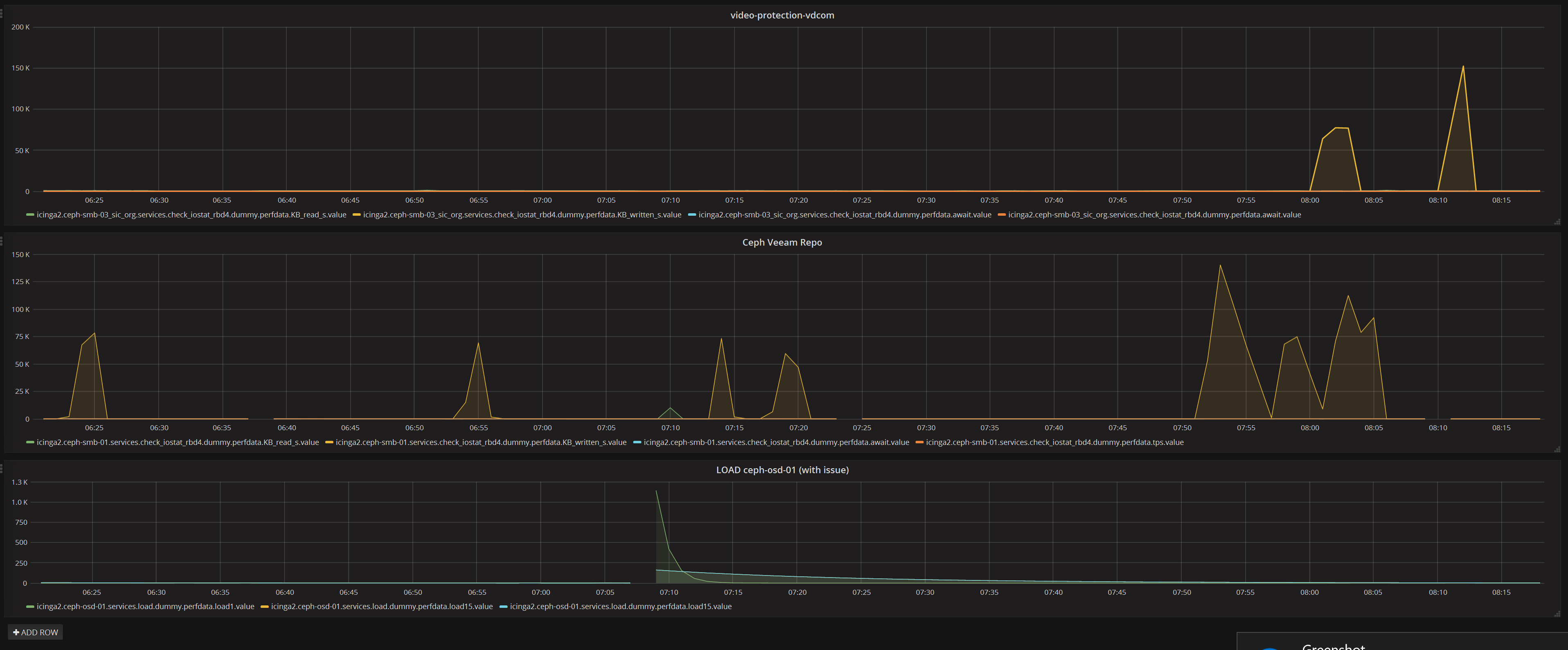Click the plus icon on ADD ROW
Screen dimensions: 1568x650
16,632
